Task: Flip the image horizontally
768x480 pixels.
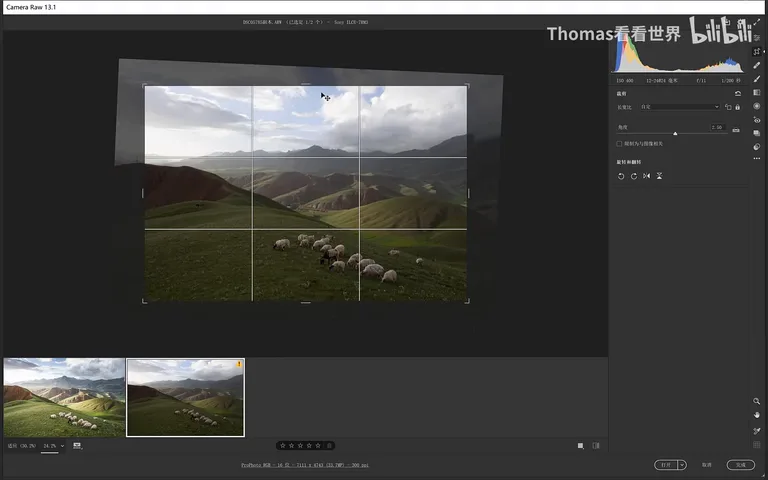Action: click(x=647, y=176)
